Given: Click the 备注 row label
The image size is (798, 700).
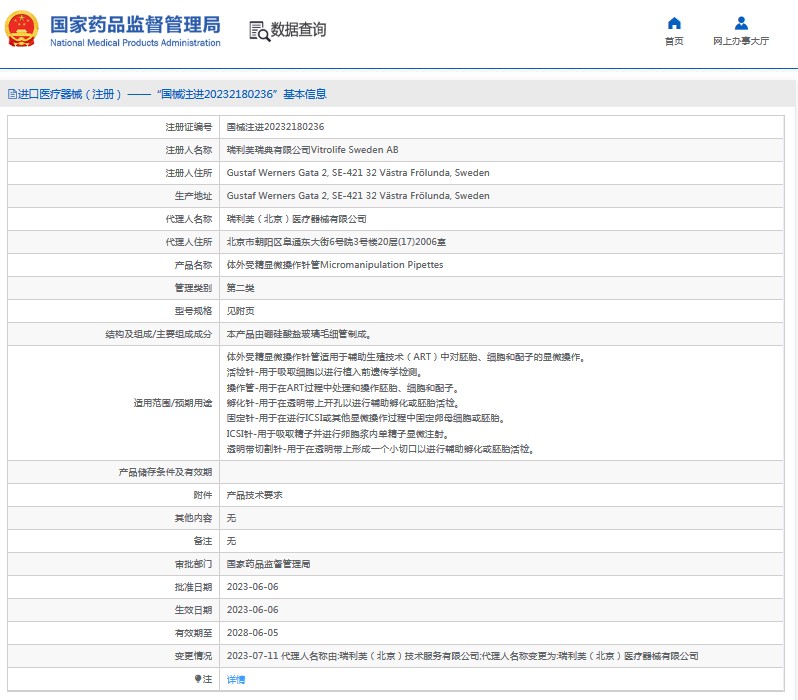Looking at the screenshot, I should click(203, 541).
